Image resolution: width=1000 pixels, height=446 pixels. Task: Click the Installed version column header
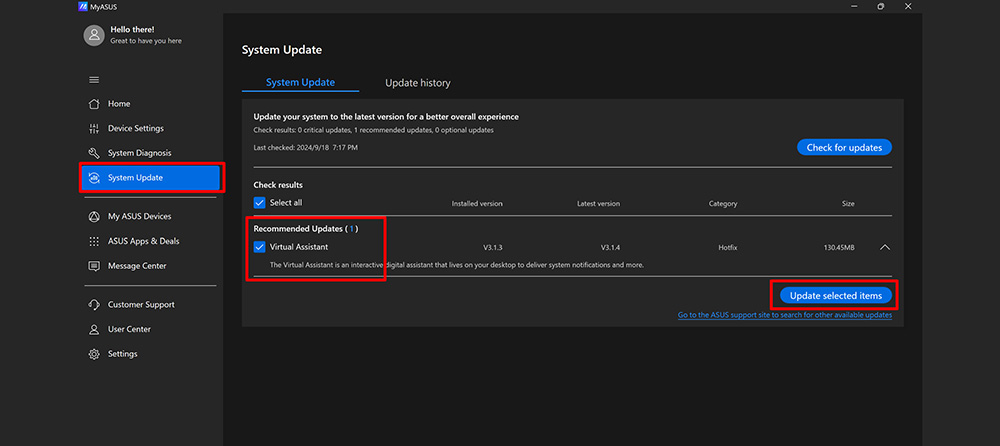477,204
